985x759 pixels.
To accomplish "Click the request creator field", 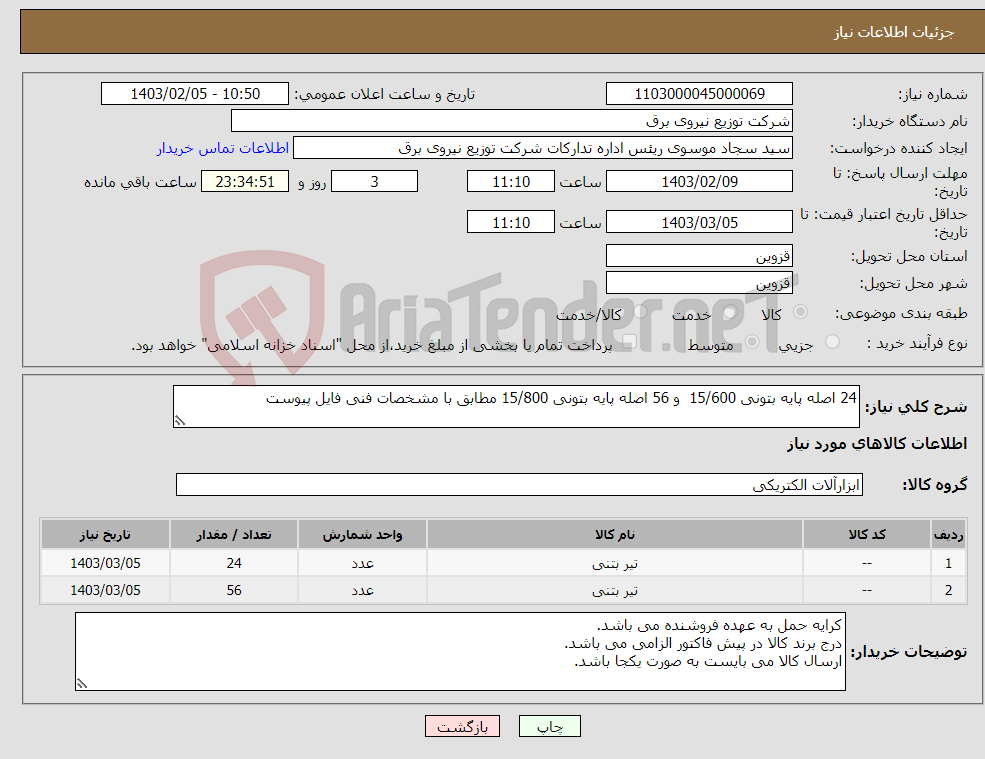I will (543, 148).
